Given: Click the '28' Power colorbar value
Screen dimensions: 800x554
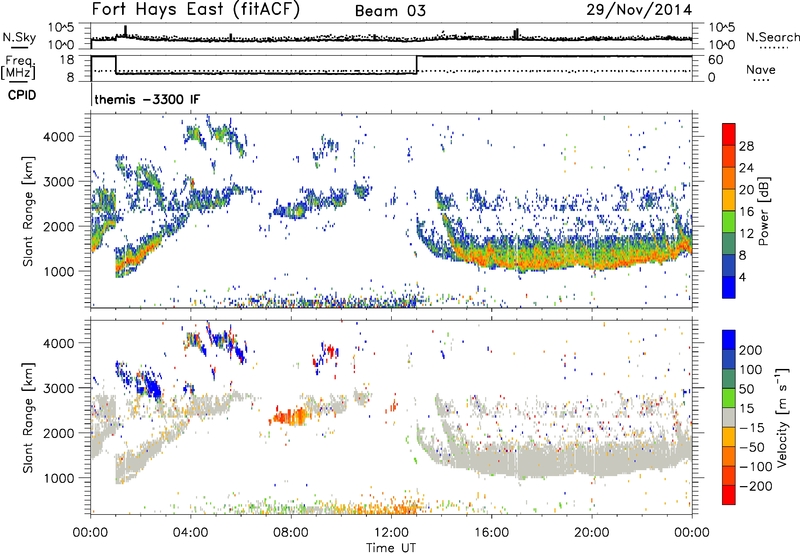Looking at the screenshot, I should point(746,146).
